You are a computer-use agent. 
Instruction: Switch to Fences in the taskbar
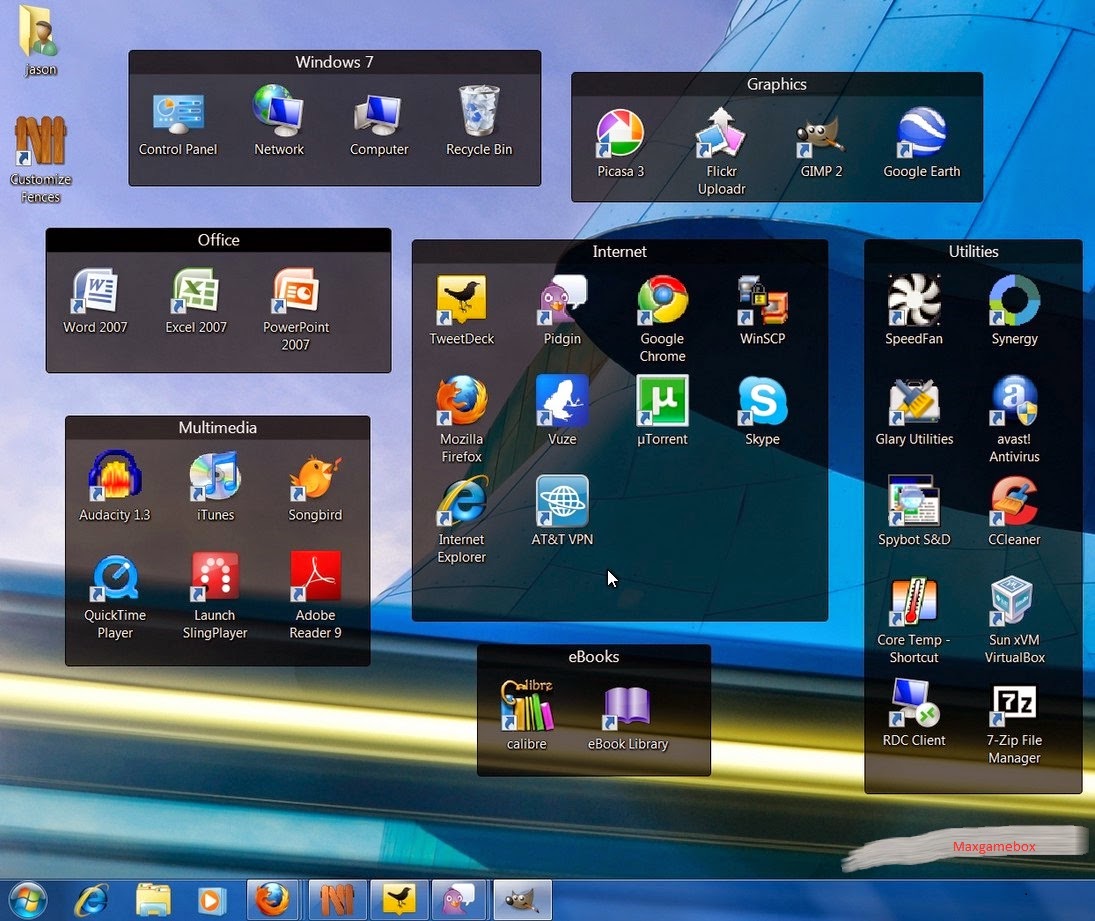(x=336, y=900)
